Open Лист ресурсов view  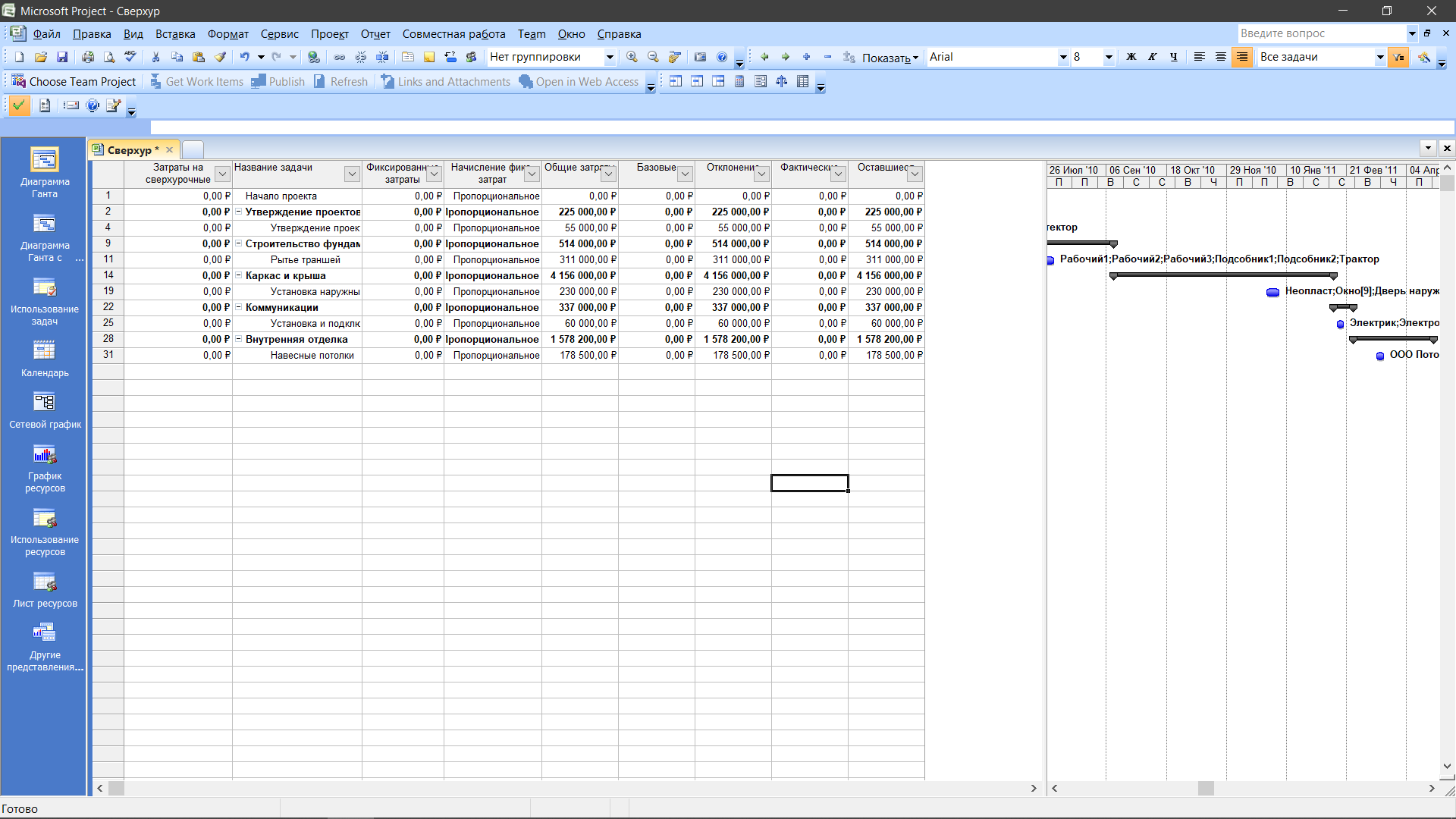45,589
